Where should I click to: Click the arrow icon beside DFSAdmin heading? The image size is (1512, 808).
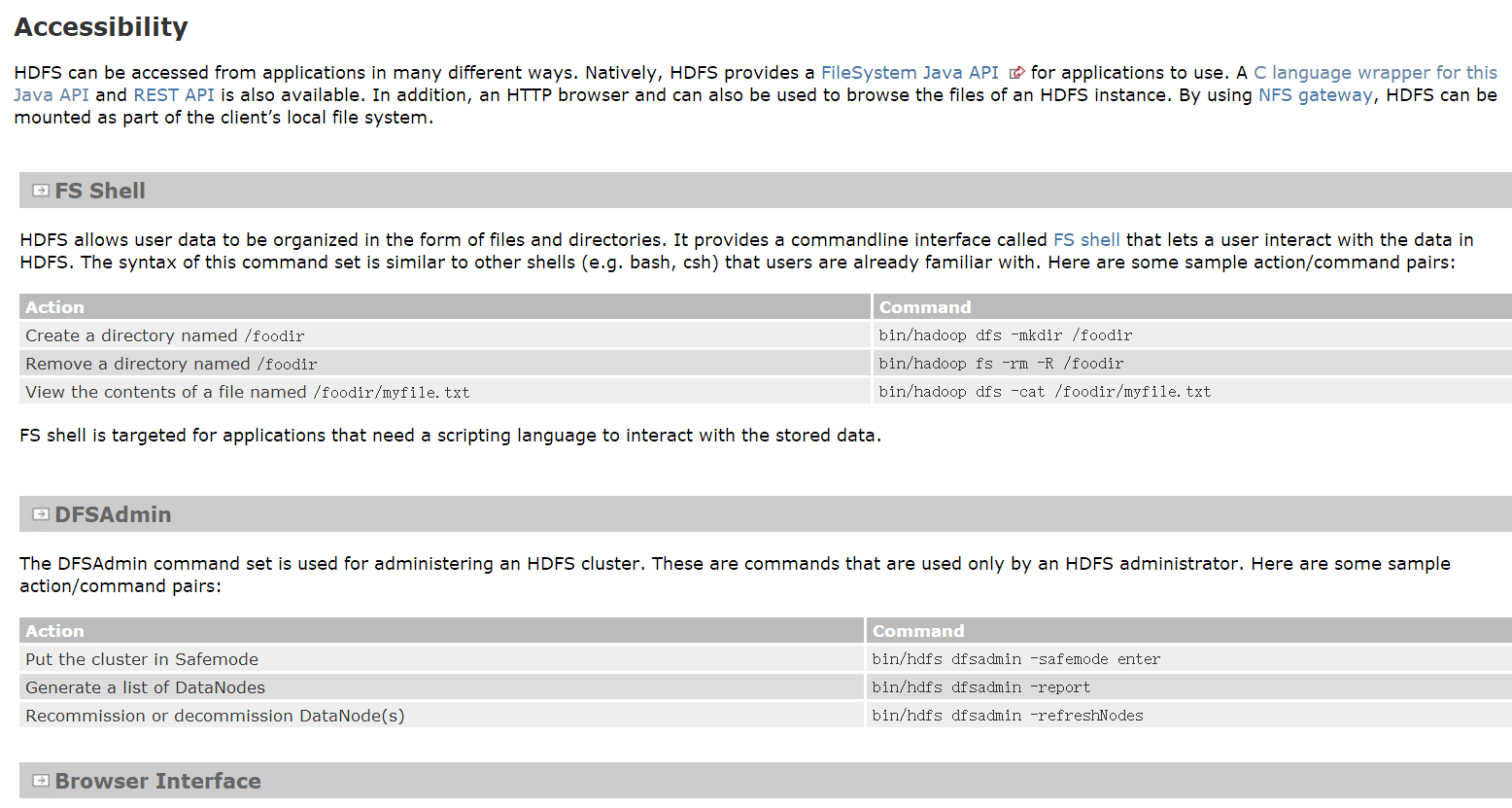tap(41, 514)
